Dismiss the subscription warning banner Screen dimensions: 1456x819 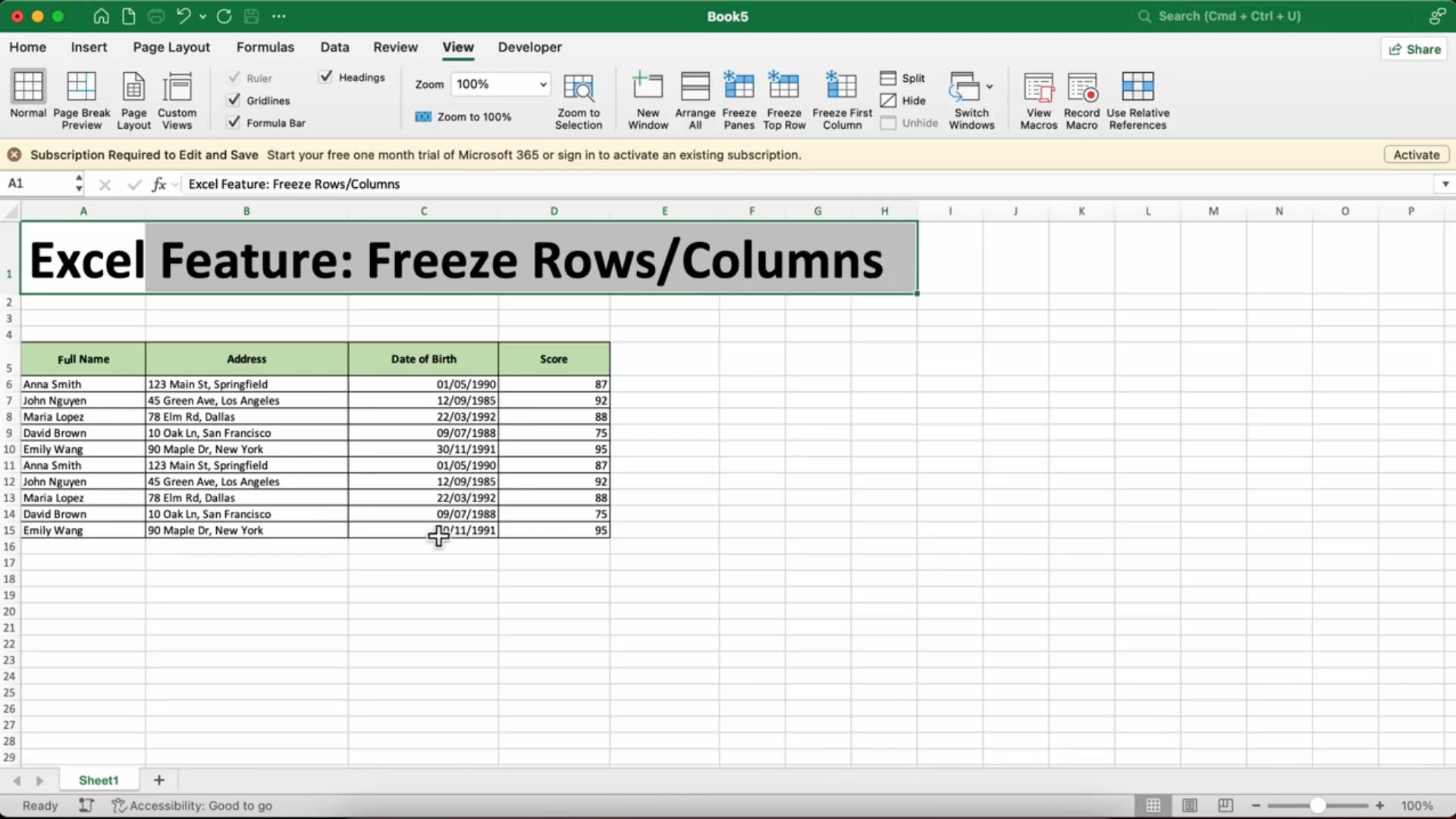(14, 155)
